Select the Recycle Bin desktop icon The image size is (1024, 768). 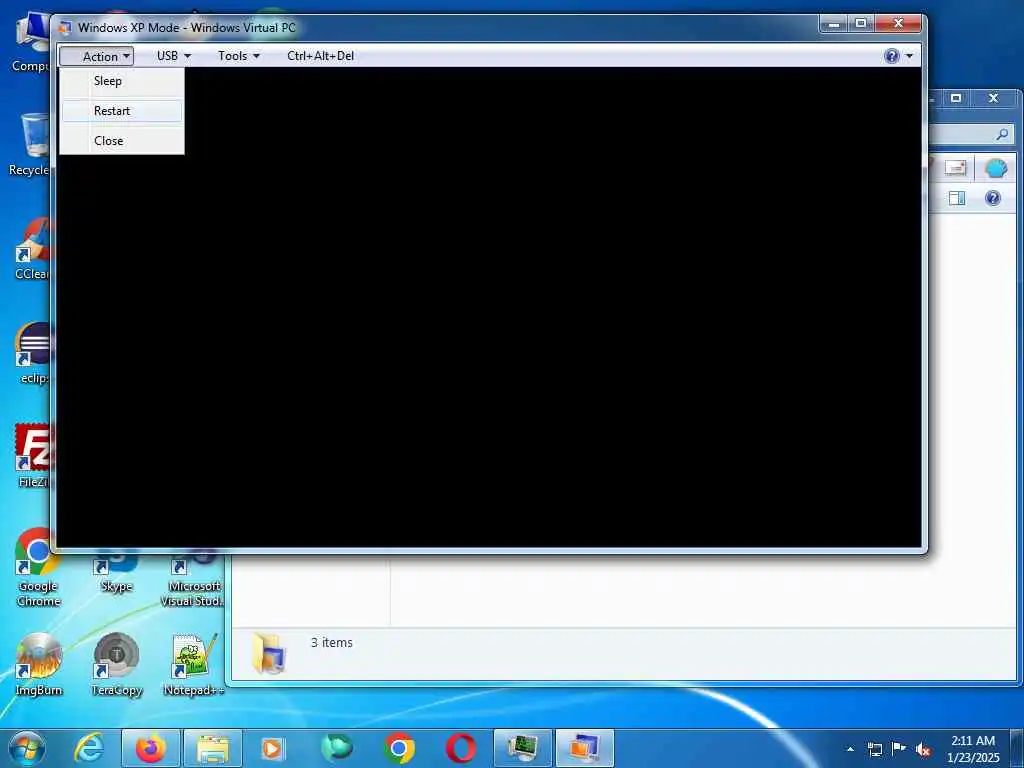point(30,145)
